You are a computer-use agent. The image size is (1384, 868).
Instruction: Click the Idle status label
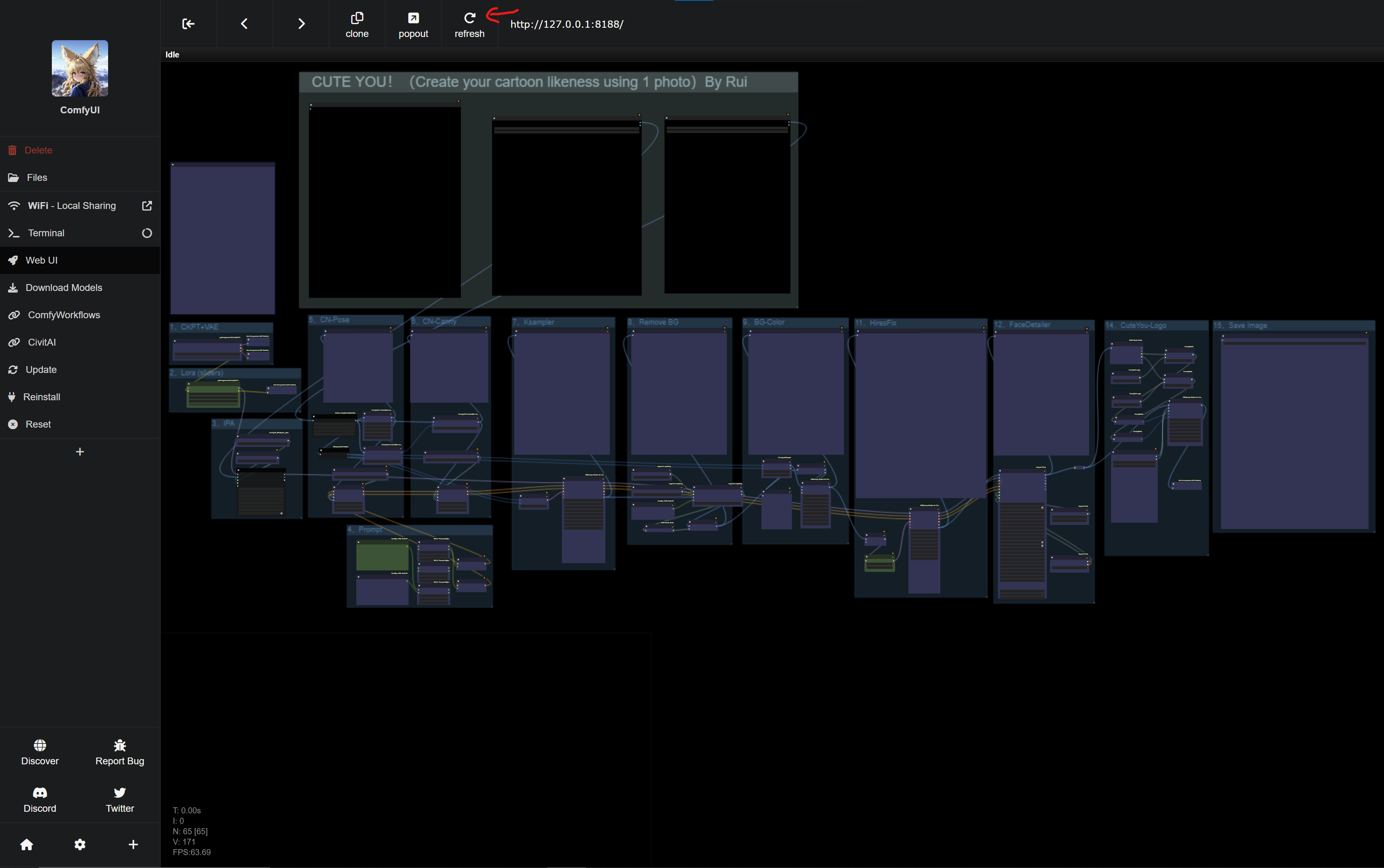172,55
